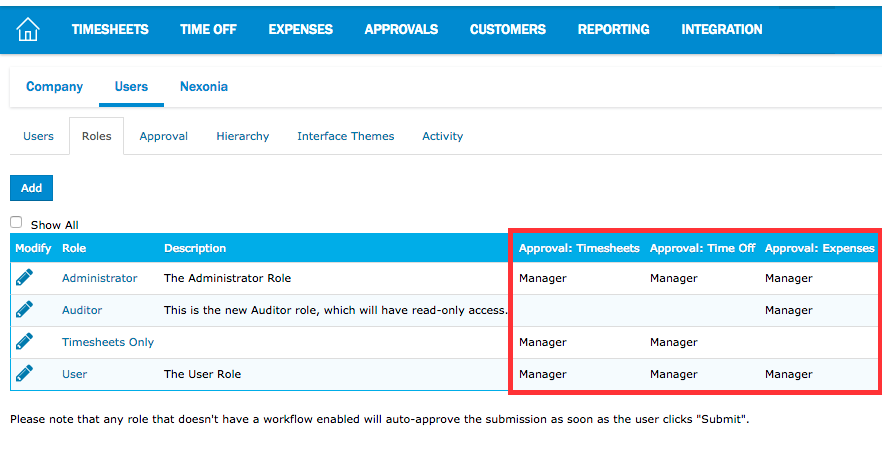Screen dimensions: 882x466
Task: Click User's Time Off approval Manager cell
Action: point(674,374)
